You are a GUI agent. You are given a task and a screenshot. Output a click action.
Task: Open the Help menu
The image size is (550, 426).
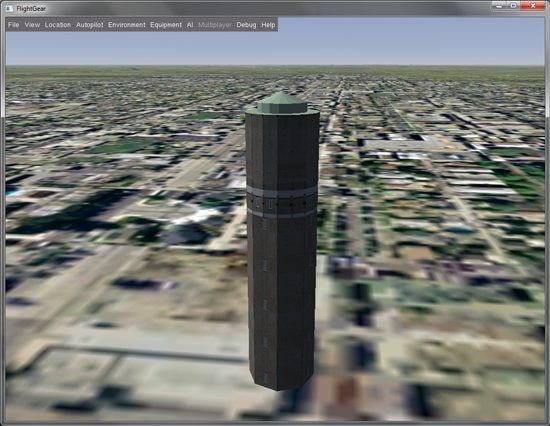pyautogui.click(x=268, y=25)
